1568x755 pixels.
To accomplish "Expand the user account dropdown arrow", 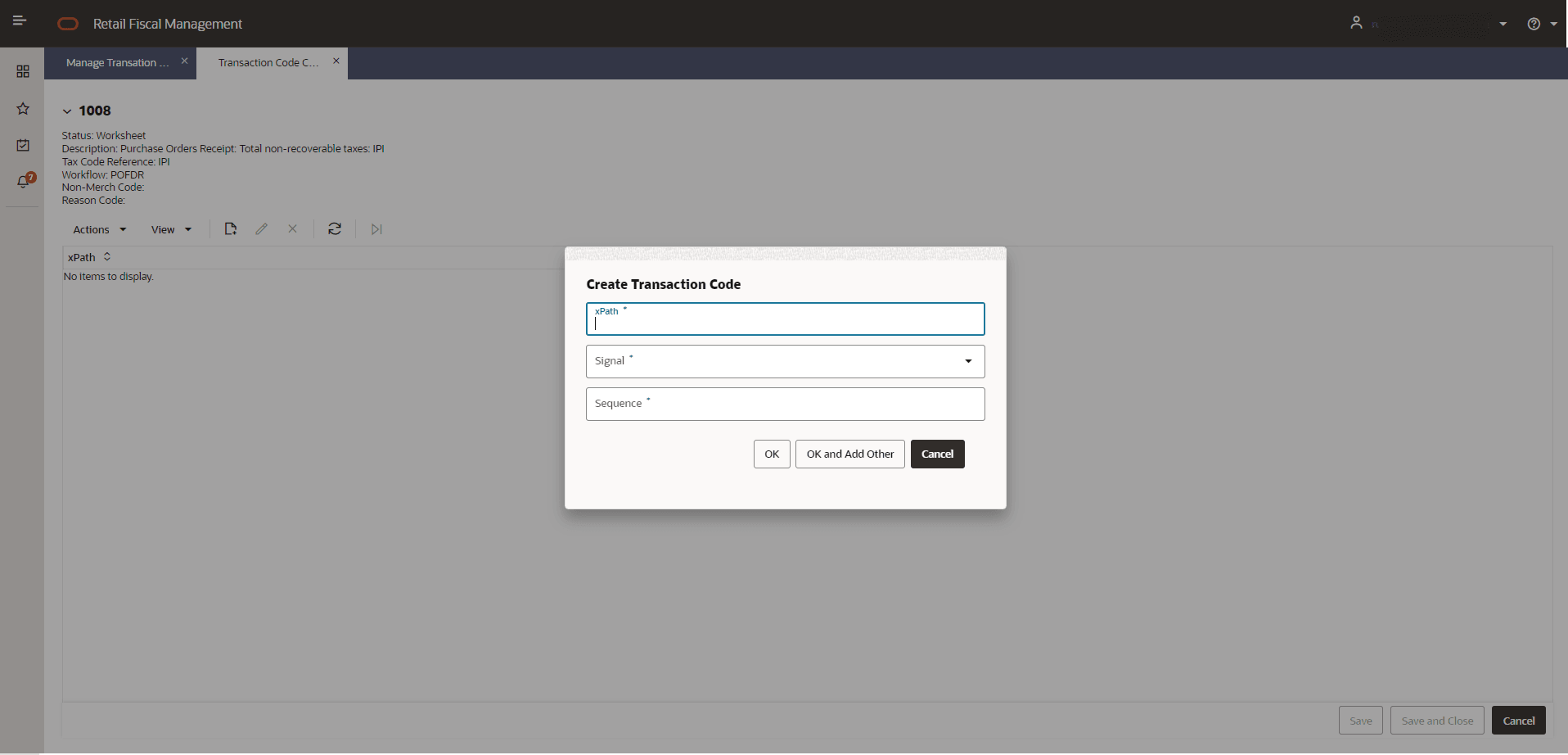I will [1503, 24].
